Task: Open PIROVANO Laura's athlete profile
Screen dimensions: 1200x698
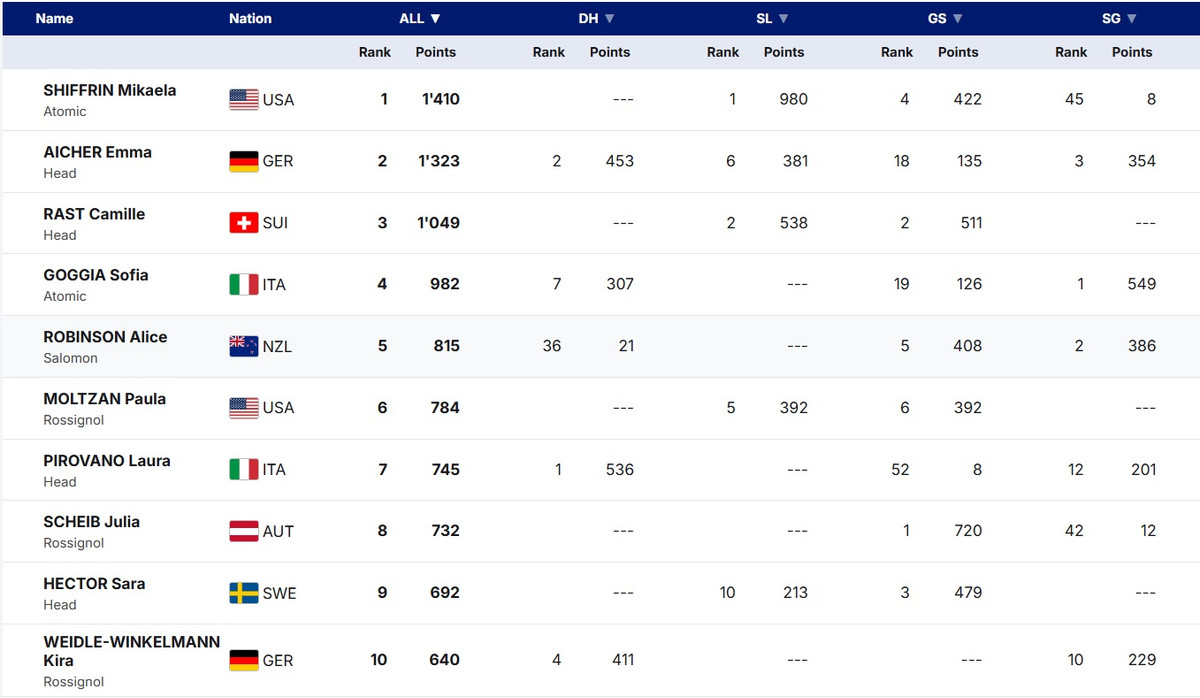Action: pyautogui.click(x=107, y=461)
